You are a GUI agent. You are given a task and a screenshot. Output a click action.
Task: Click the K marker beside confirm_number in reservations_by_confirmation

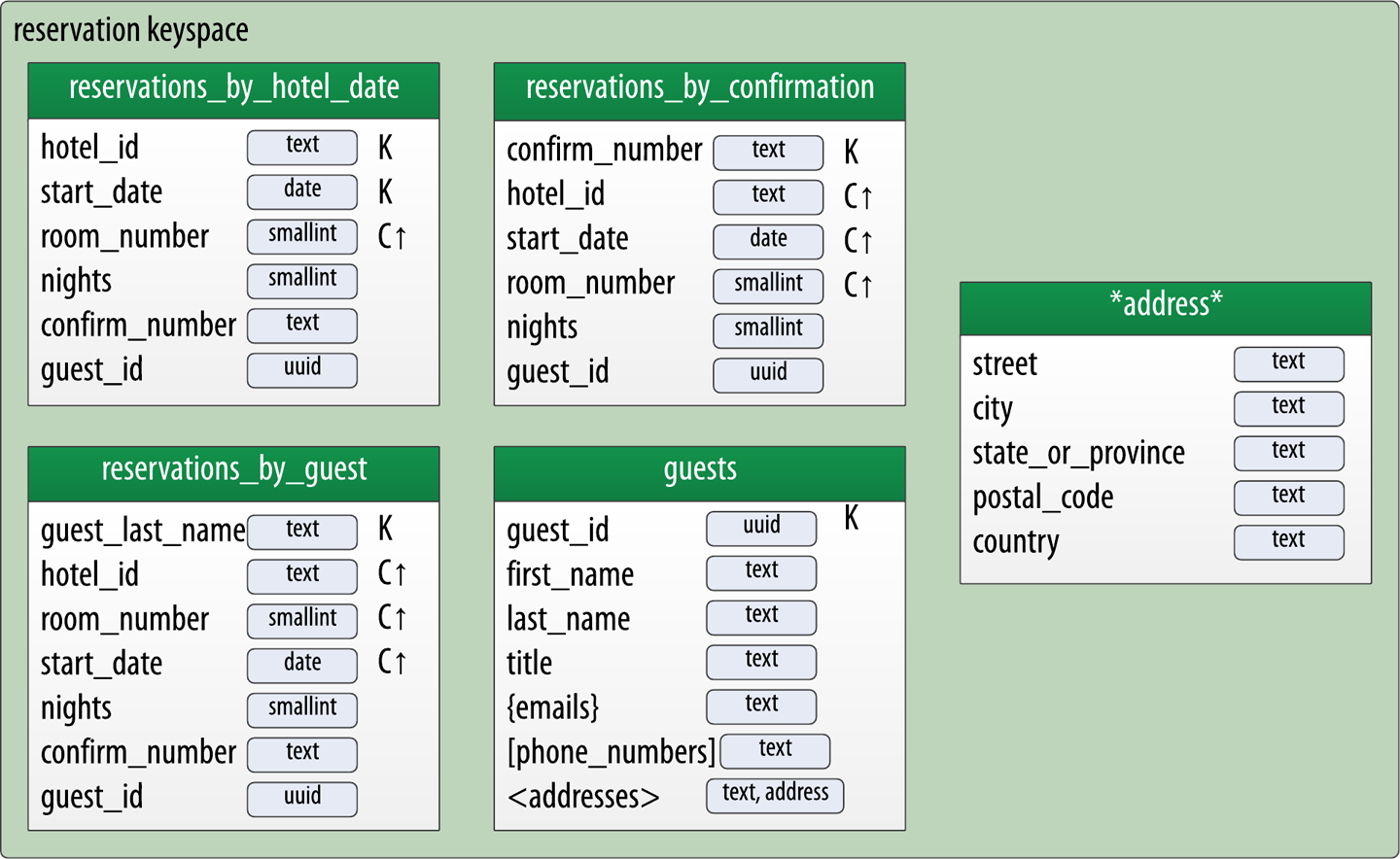click(x=851, y=152)
